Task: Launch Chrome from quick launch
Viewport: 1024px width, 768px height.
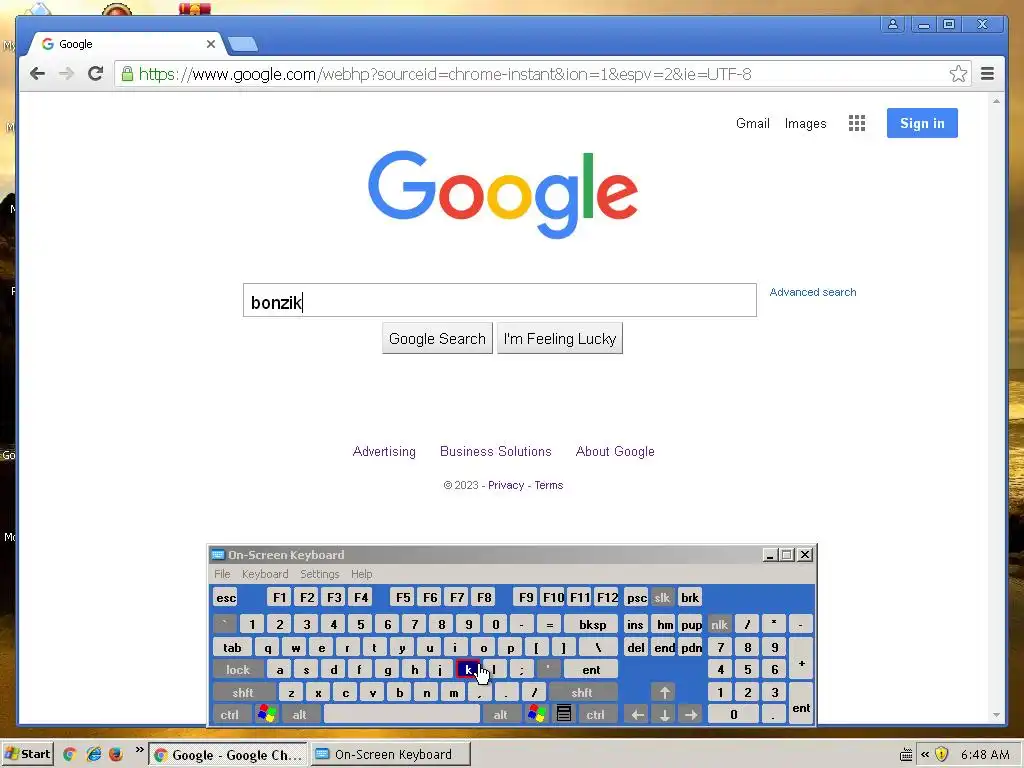Action: point(69,754)
